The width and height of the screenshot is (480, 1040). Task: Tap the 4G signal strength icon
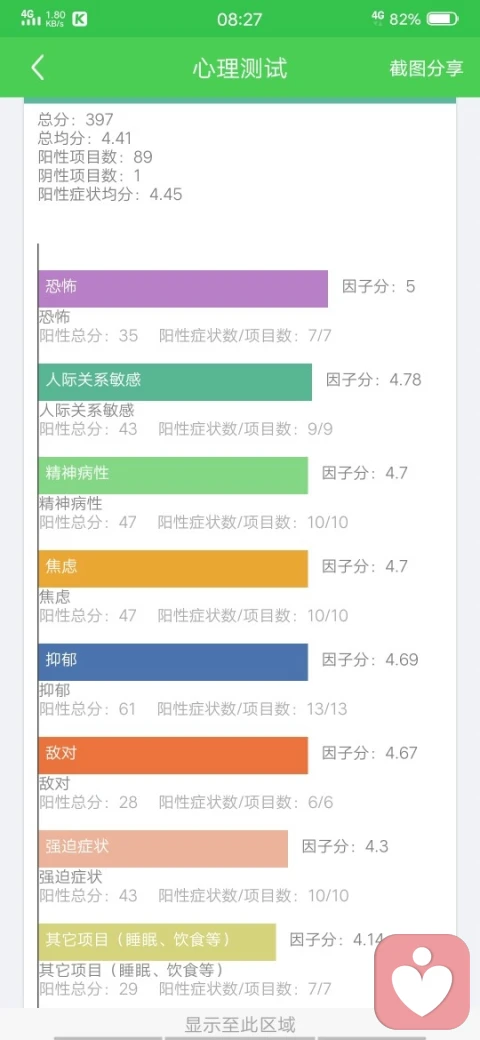click(x=30, y=18)
